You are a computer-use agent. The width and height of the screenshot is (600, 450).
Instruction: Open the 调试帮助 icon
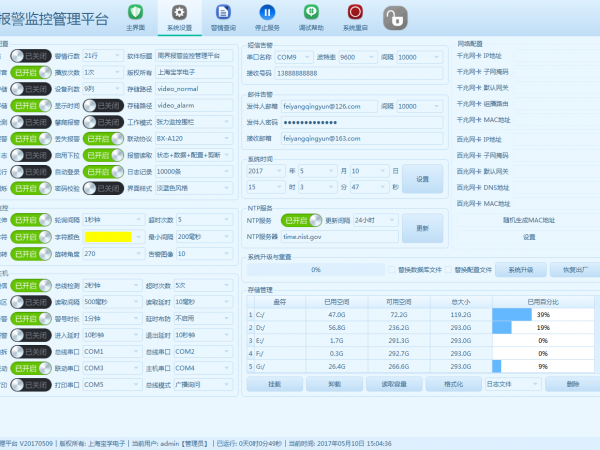[x=311, y=13]
